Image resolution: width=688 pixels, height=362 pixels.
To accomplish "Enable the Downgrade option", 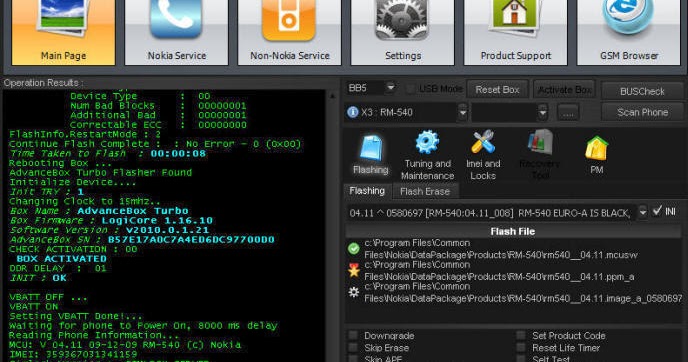I will coord(353,336).
